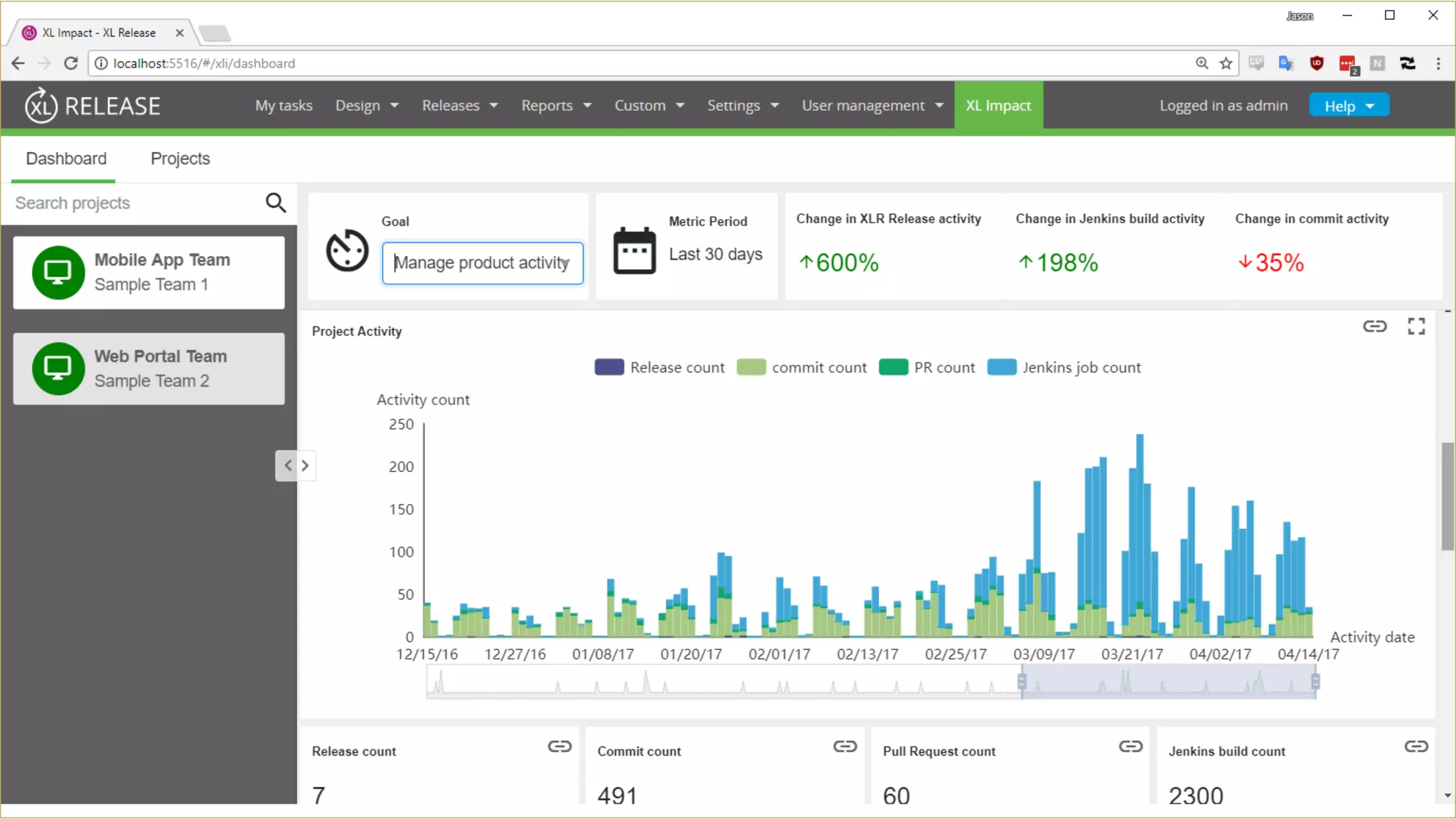Click link icon on Jenkins build count card
1456x819 pixels.
point(1415,746)
